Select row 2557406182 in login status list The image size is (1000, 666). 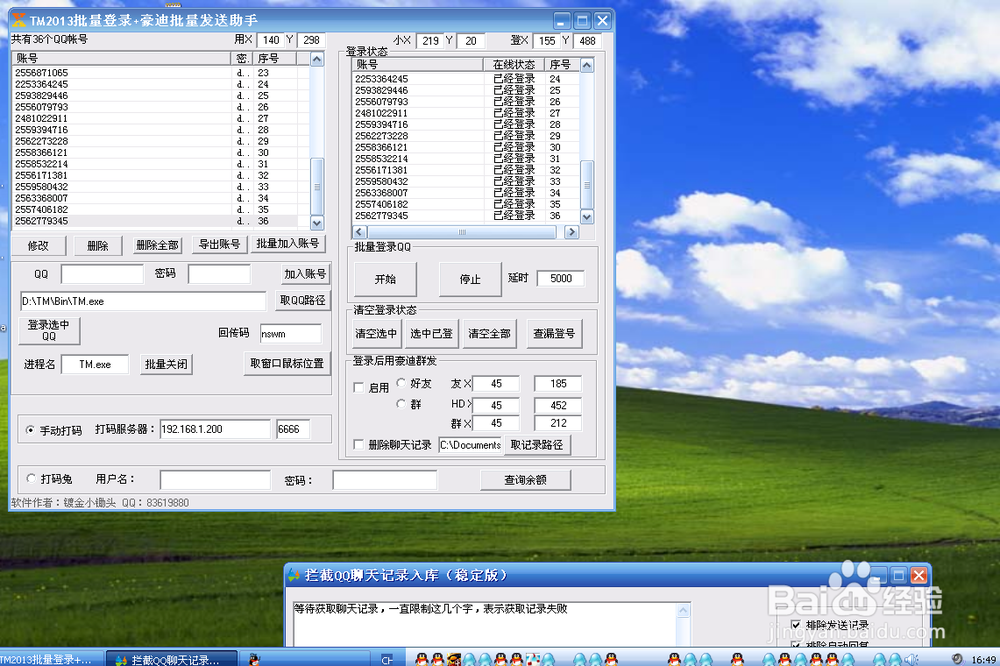466,204
